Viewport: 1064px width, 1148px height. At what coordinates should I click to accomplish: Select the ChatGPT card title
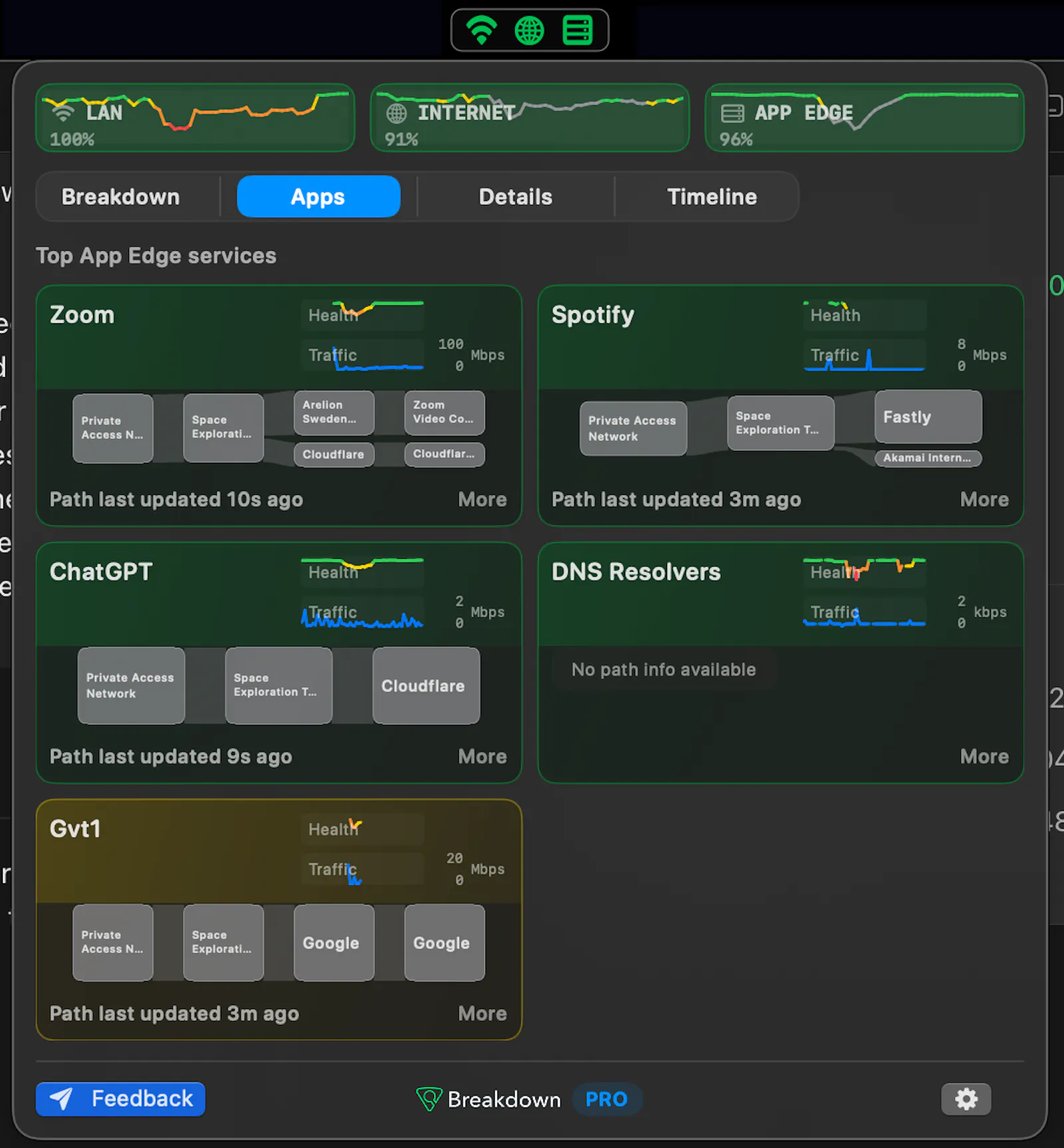point(101,572)
